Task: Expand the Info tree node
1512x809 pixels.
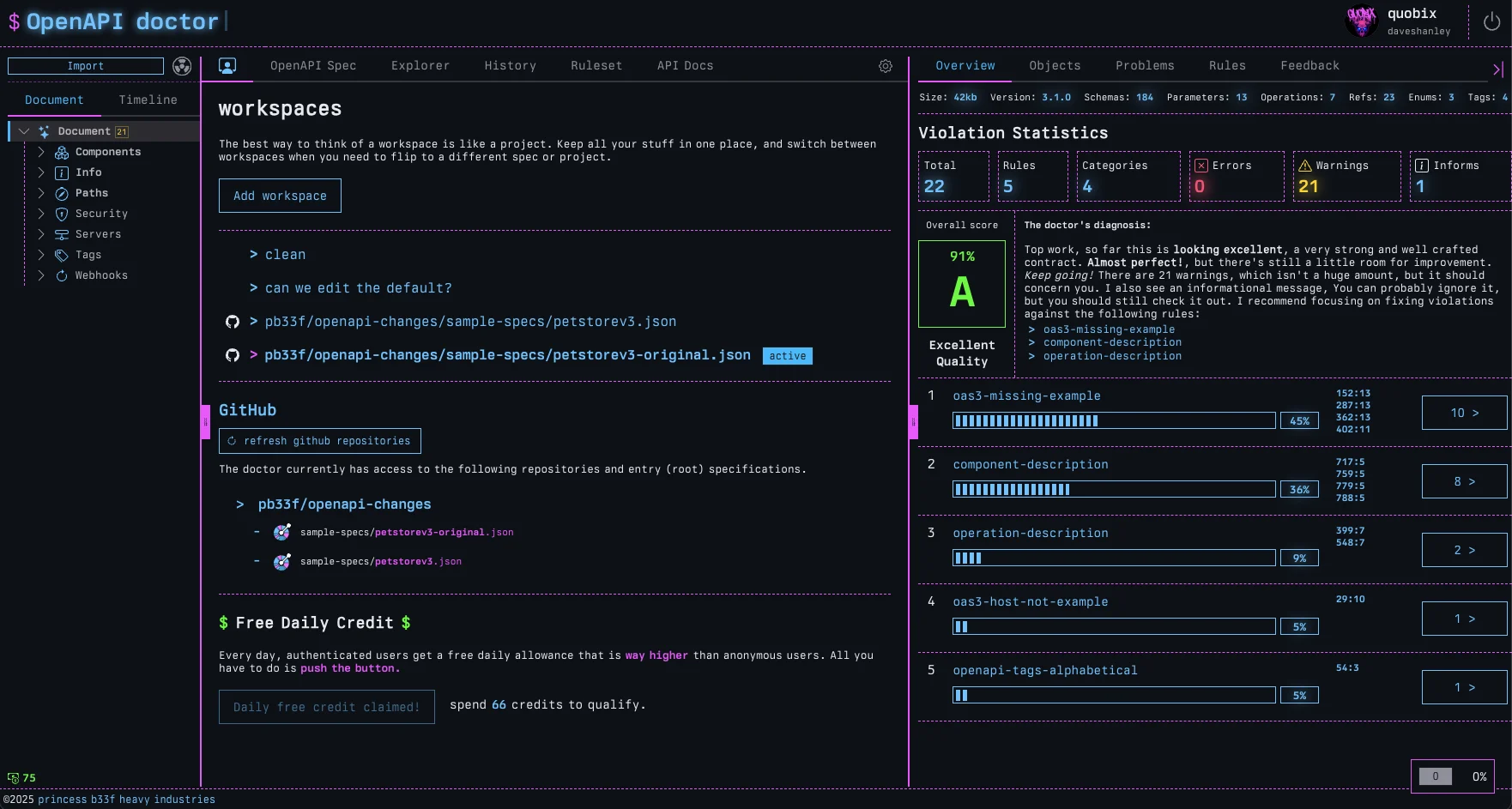Action: 40,172
